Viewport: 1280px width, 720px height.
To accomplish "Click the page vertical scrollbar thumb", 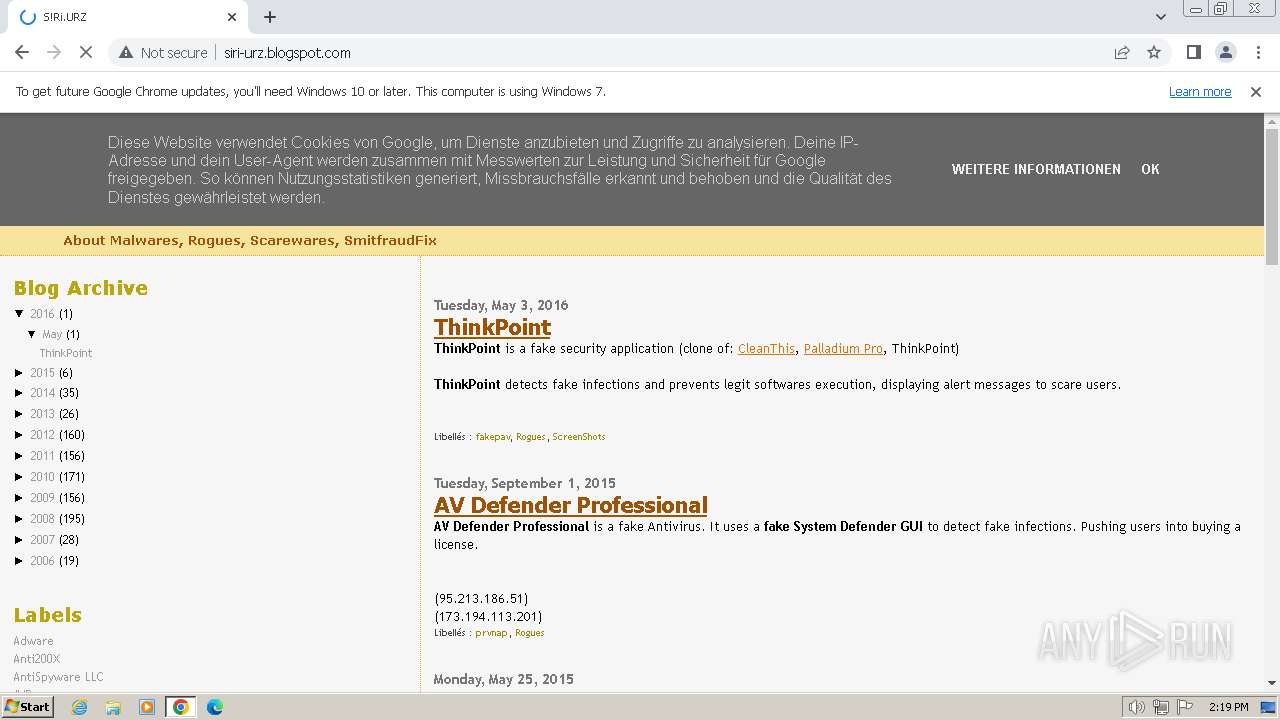I will 1272,196.
